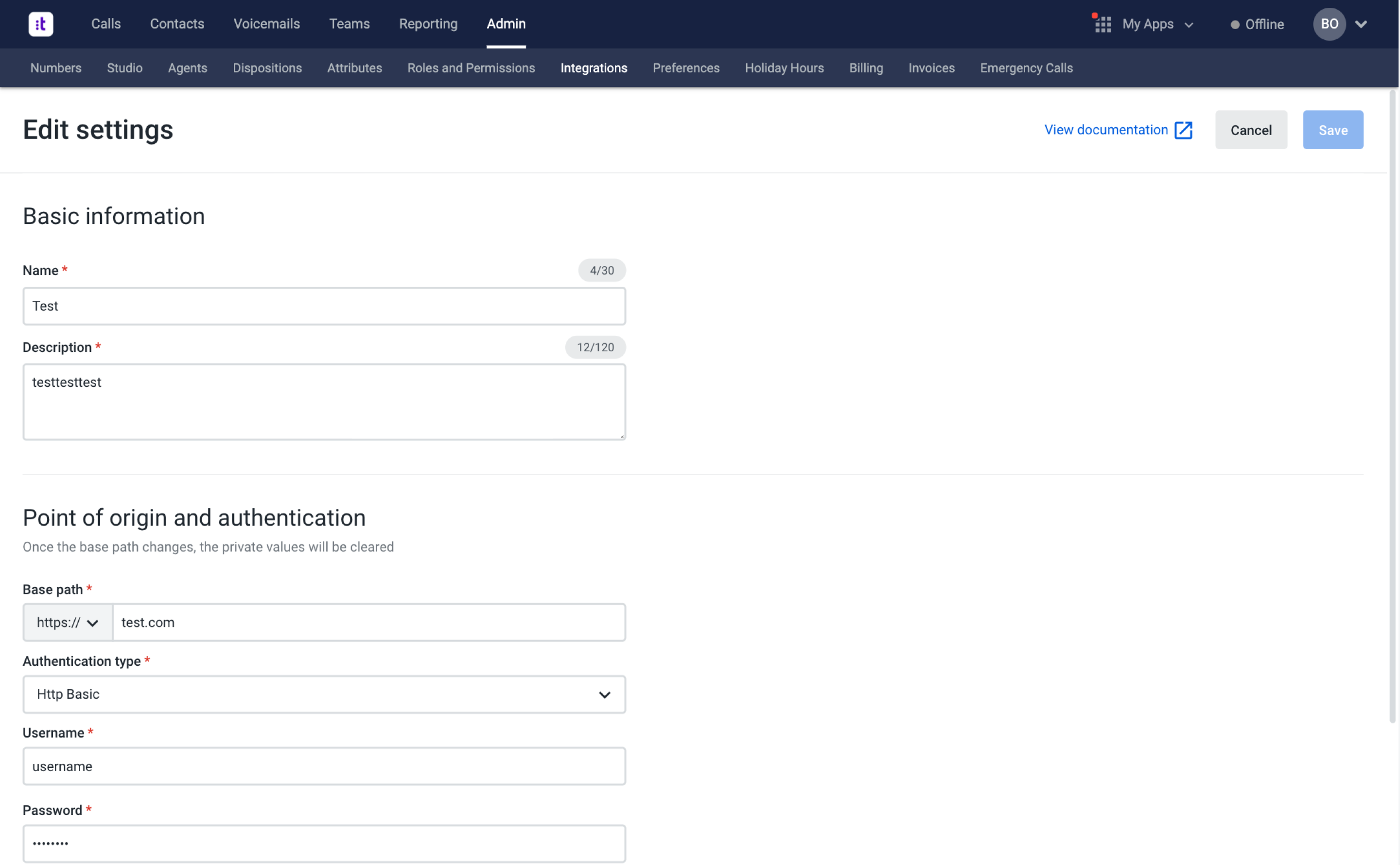Open the Authentication type dropdown

[324, 694]
